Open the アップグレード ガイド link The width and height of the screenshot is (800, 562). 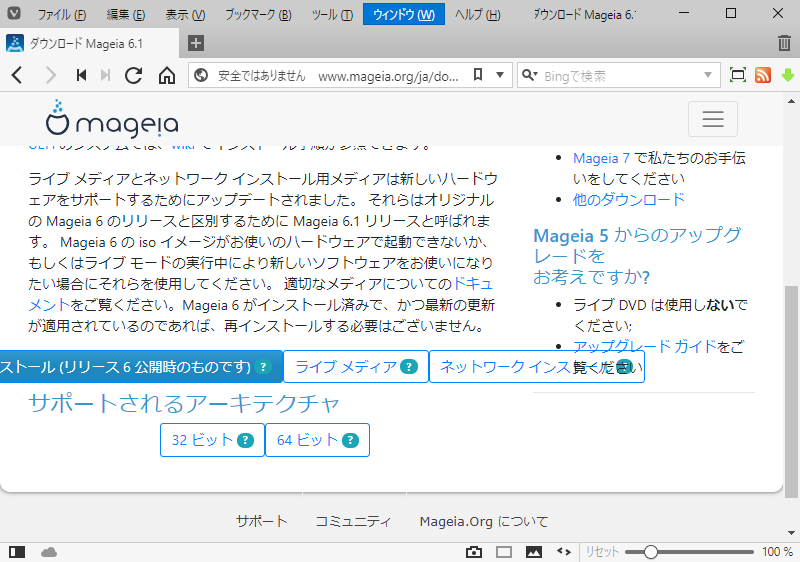coord(645,347)
